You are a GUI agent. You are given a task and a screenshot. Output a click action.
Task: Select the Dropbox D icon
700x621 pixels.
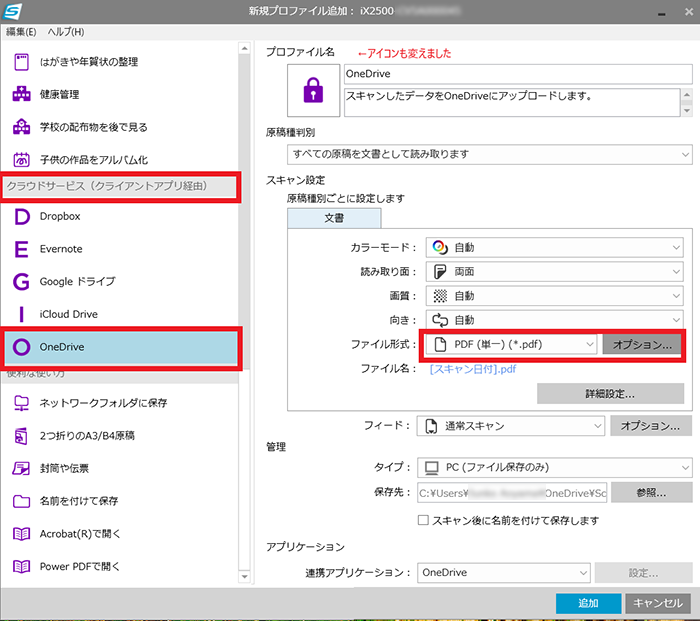point(21,216)
